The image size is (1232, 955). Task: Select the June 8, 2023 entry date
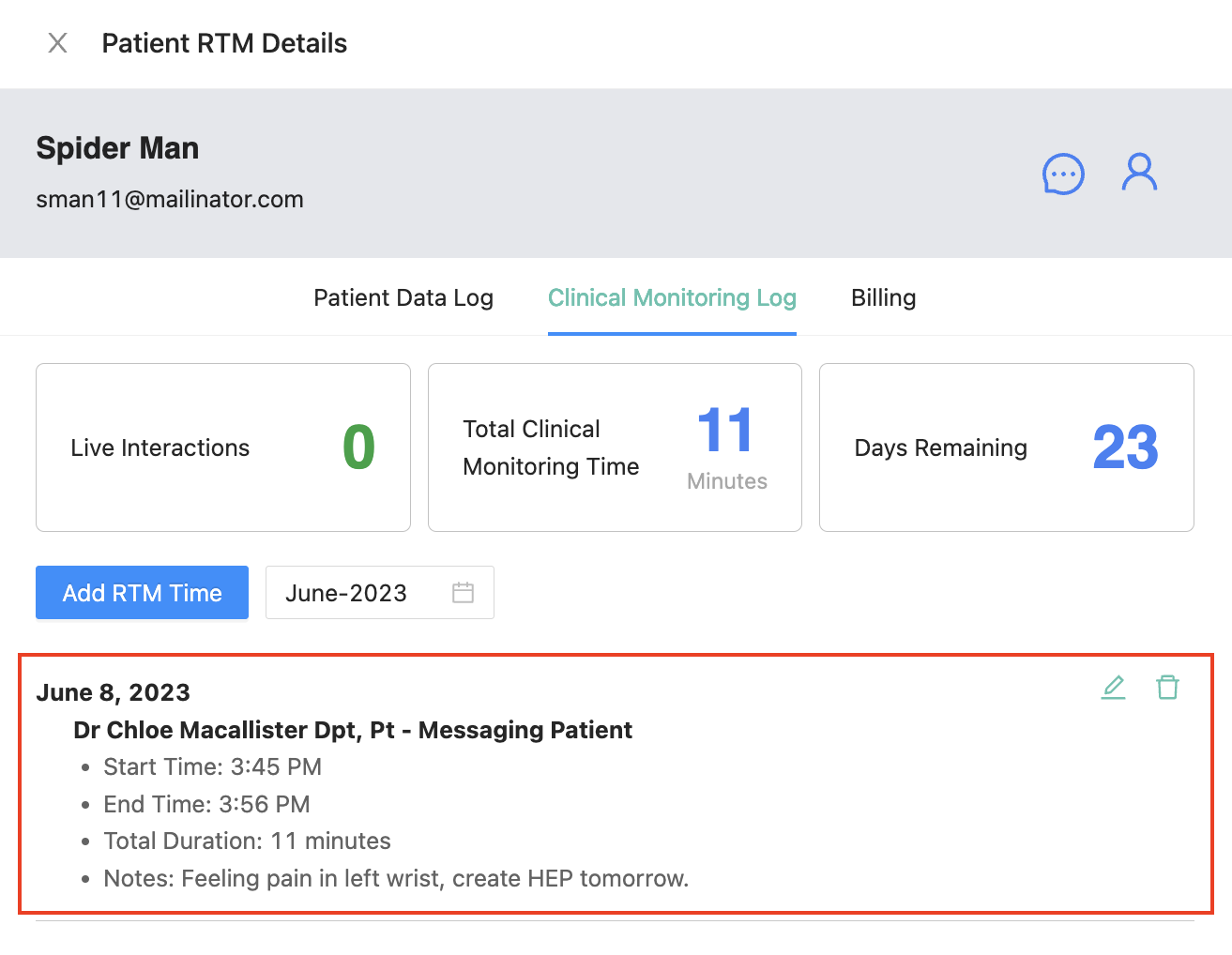click(113, 692)
